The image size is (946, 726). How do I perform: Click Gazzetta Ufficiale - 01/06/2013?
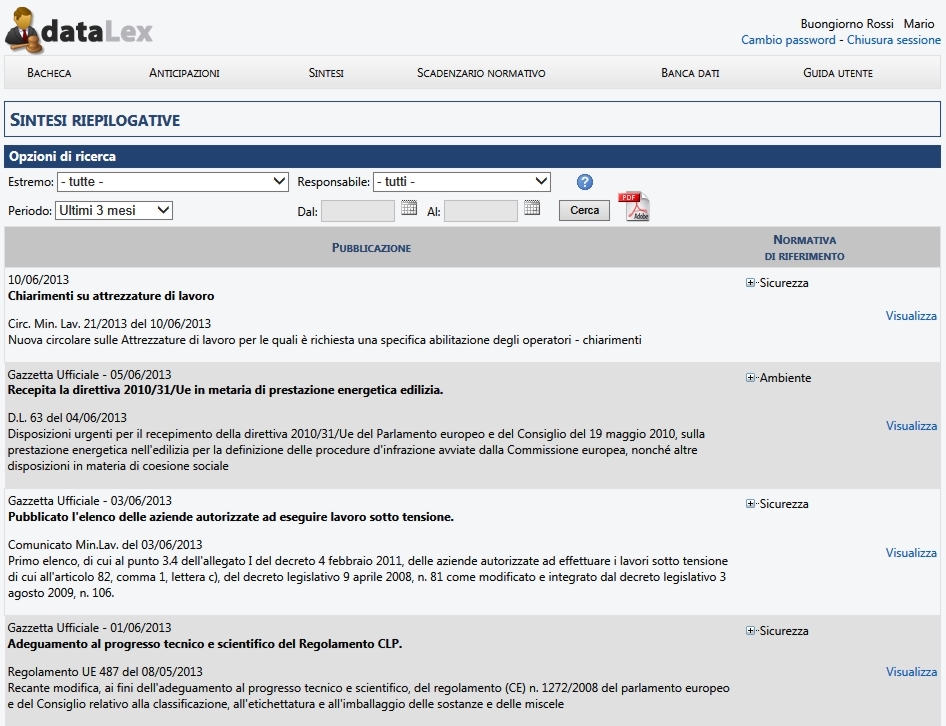[89, 628]
